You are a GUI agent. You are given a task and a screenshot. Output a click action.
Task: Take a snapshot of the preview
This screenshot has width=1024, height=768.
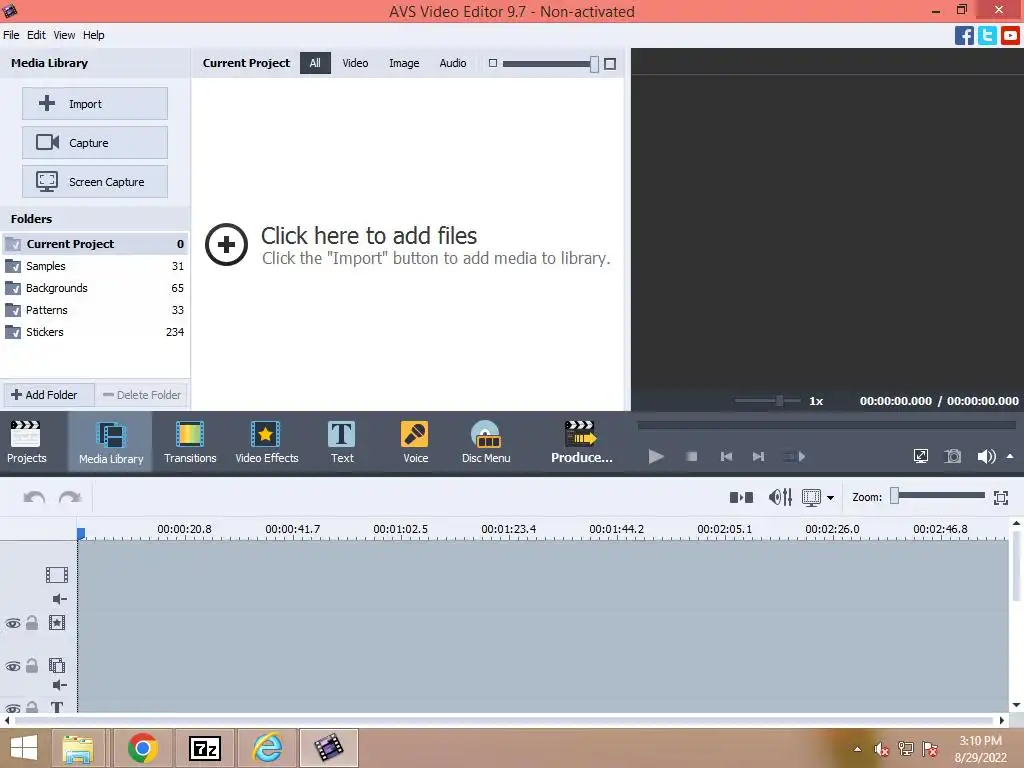[x=953, y=456]
